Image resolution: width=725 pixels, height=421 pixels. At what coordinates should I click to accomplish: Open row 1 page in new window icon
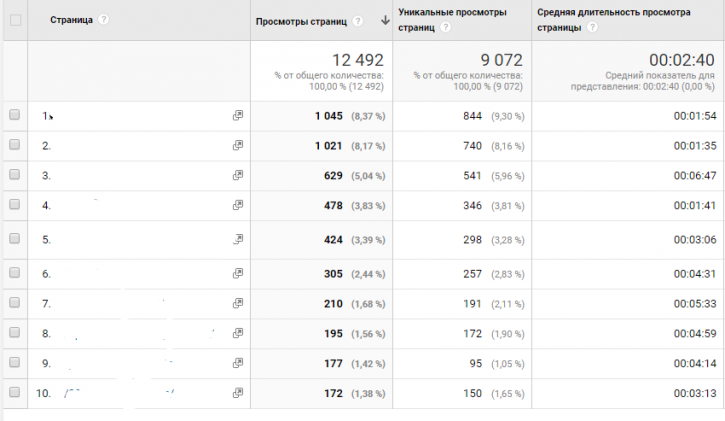point(238,116)
